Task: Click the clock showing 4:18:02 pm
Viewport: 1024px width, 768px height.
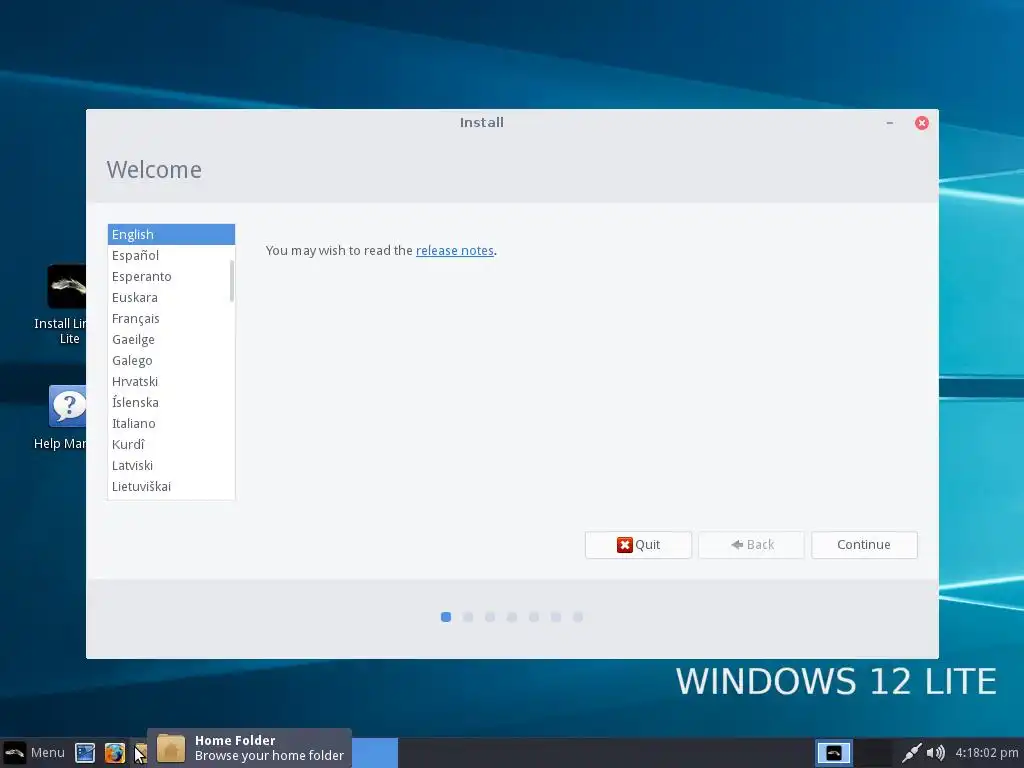Action: tap(987, 752)
